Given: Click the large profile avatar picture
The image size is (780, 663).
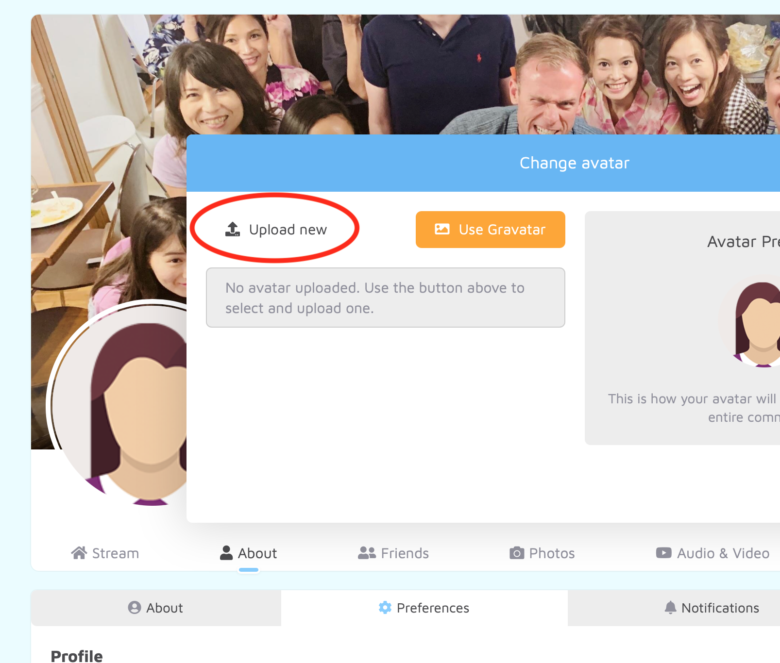Looking at the screenshot, I should [x=119, y=403].
